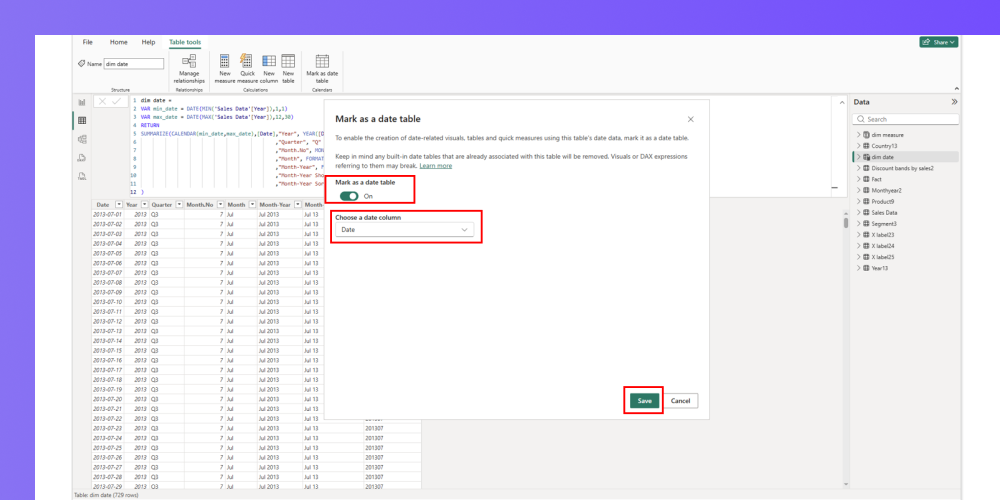Select Year13 in Data pane
This screenshot has width=1000, height=500.
click(x=880, y=268)
